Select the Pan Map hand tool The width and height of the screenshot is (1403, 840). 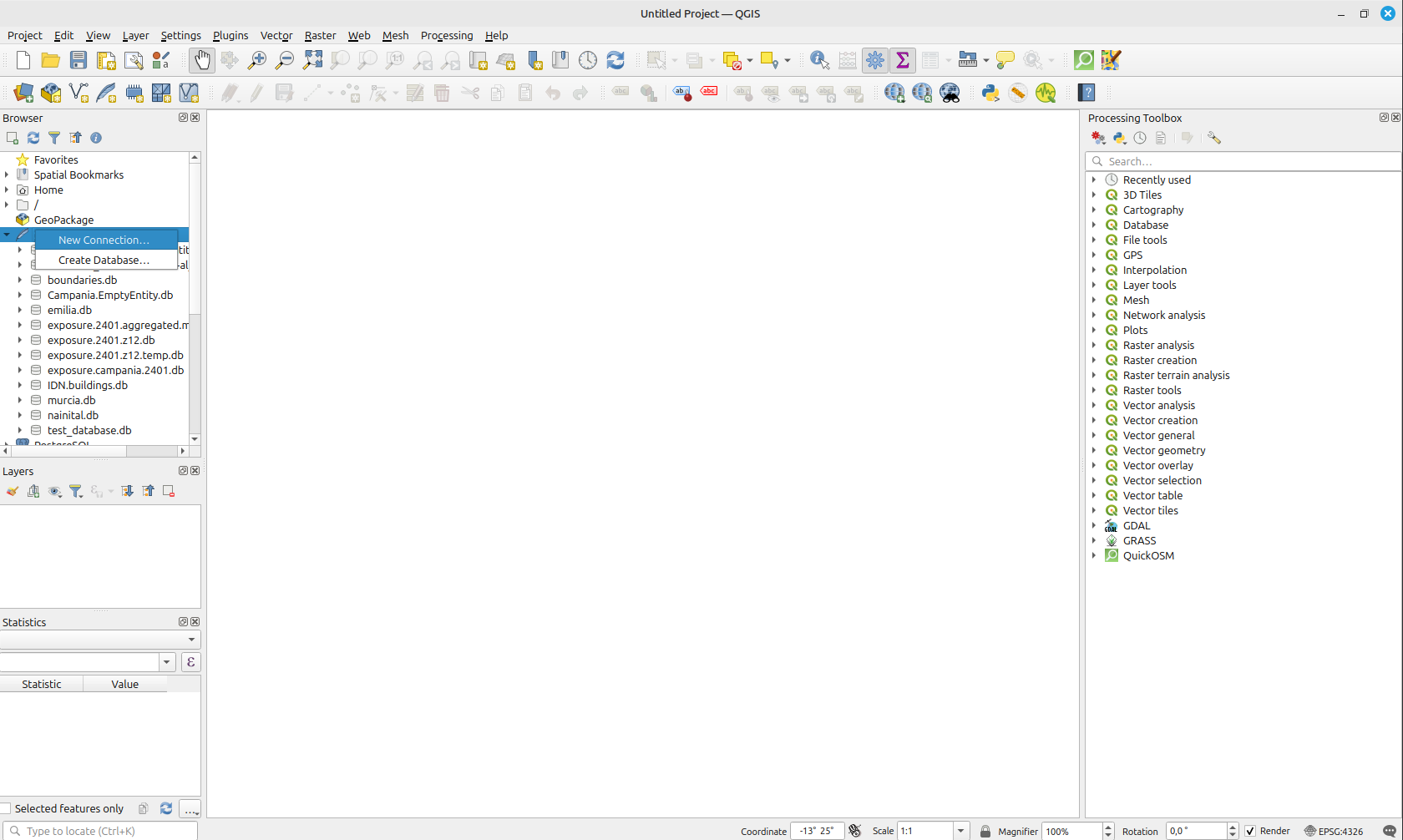point(202,60)
